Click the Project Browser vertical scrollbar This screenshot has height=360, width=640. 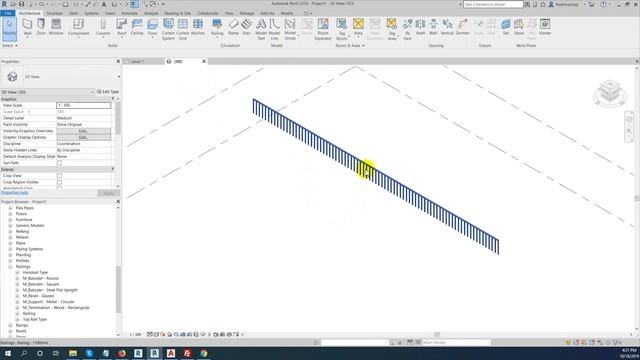click(118, 289)
